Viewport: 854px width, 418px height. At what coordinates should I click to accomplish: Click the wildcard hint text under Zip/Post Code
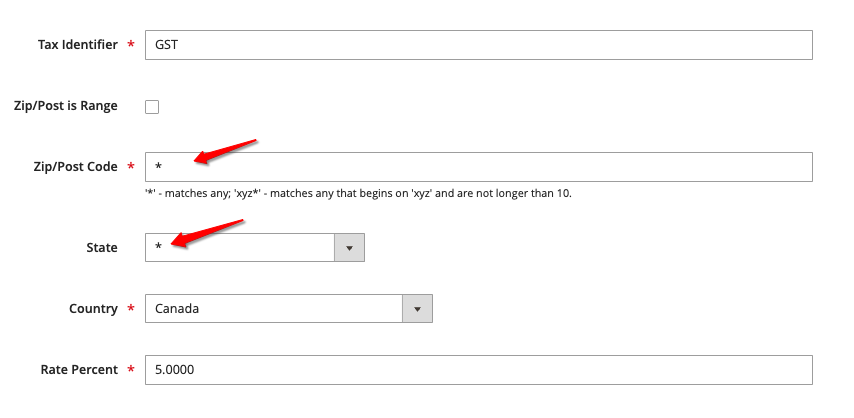358,193
